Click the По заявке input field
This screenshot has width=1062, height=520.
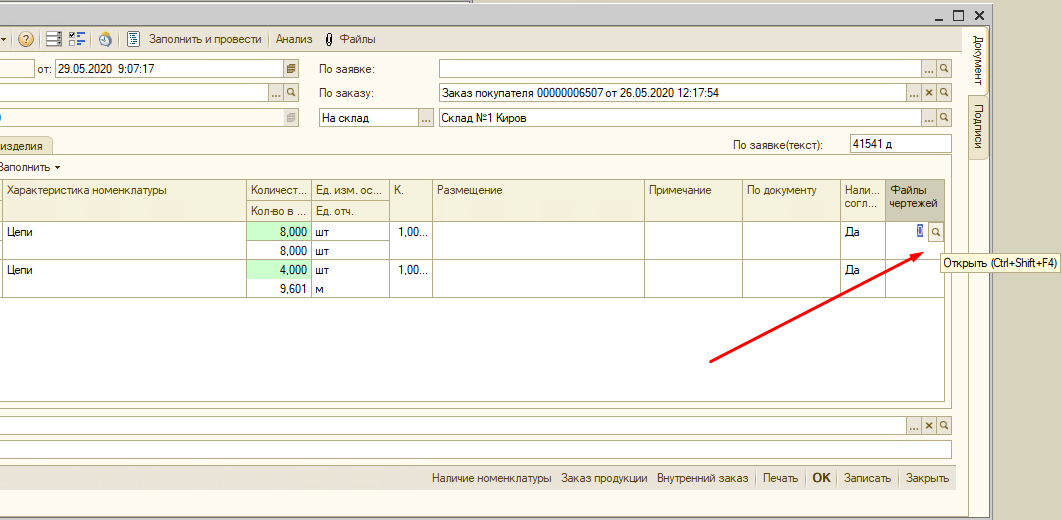tap(680, 68)
